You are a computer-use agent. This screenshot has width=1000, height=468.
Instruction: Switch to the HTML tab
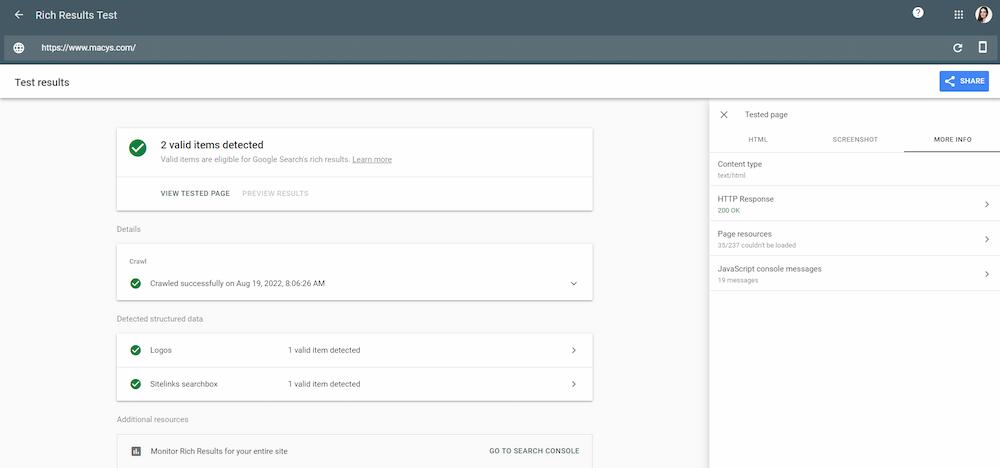(758, 140)
